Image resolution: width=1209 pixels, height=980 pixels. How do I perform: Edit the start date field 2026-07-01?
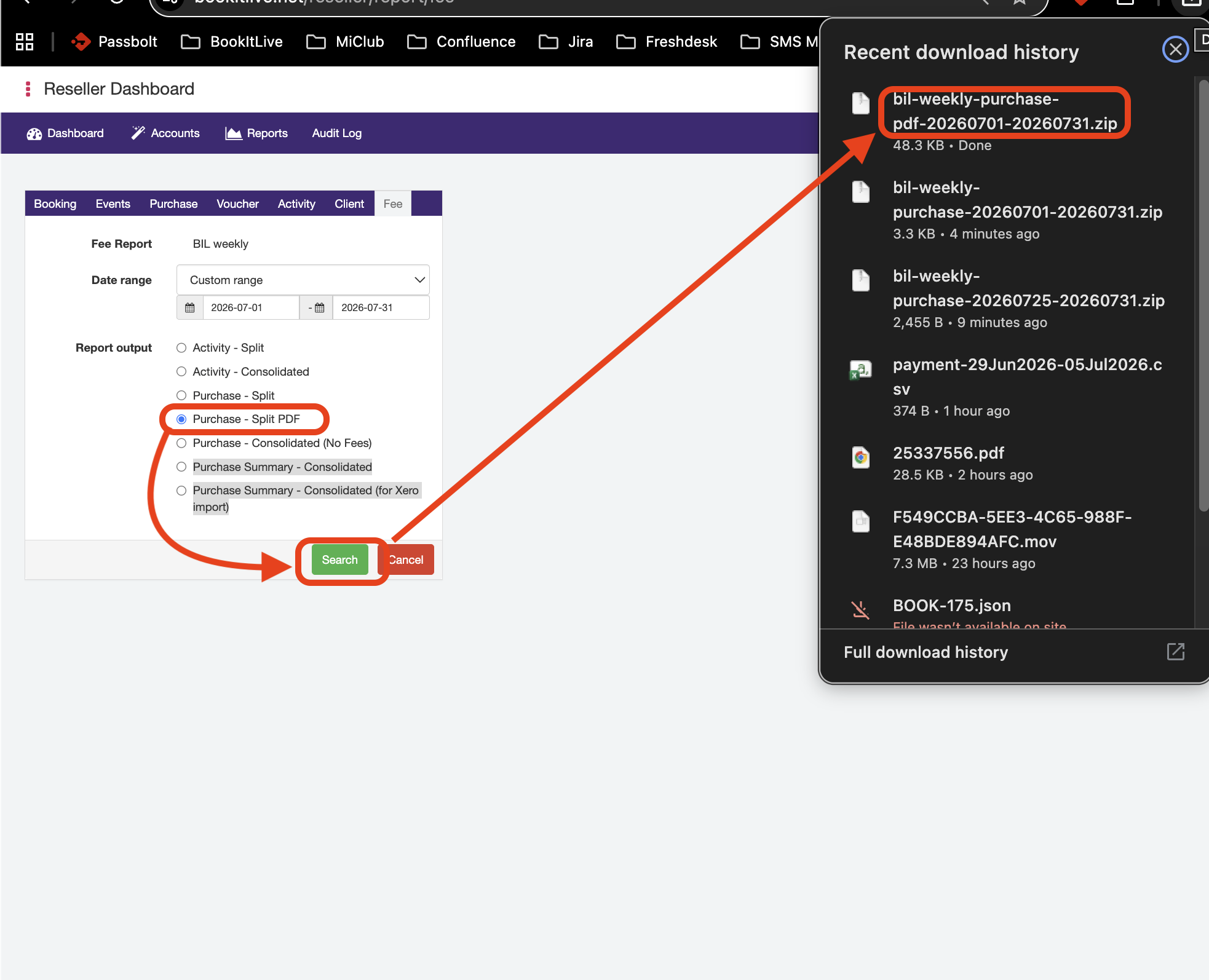coord(251,307)
